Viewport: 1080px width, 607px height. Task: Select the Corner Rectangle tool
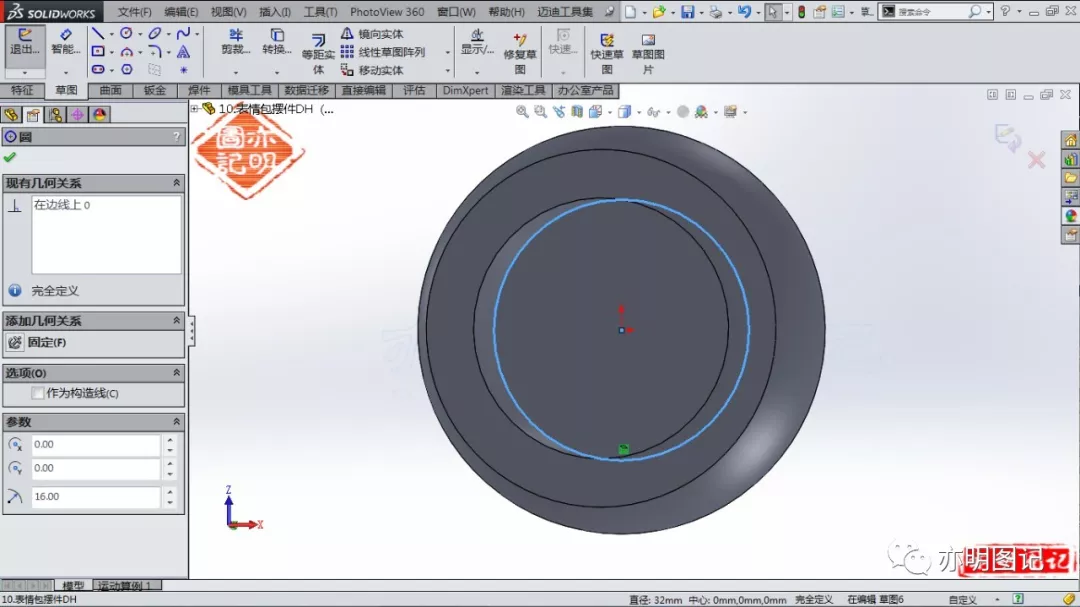[x=98, y=52]
